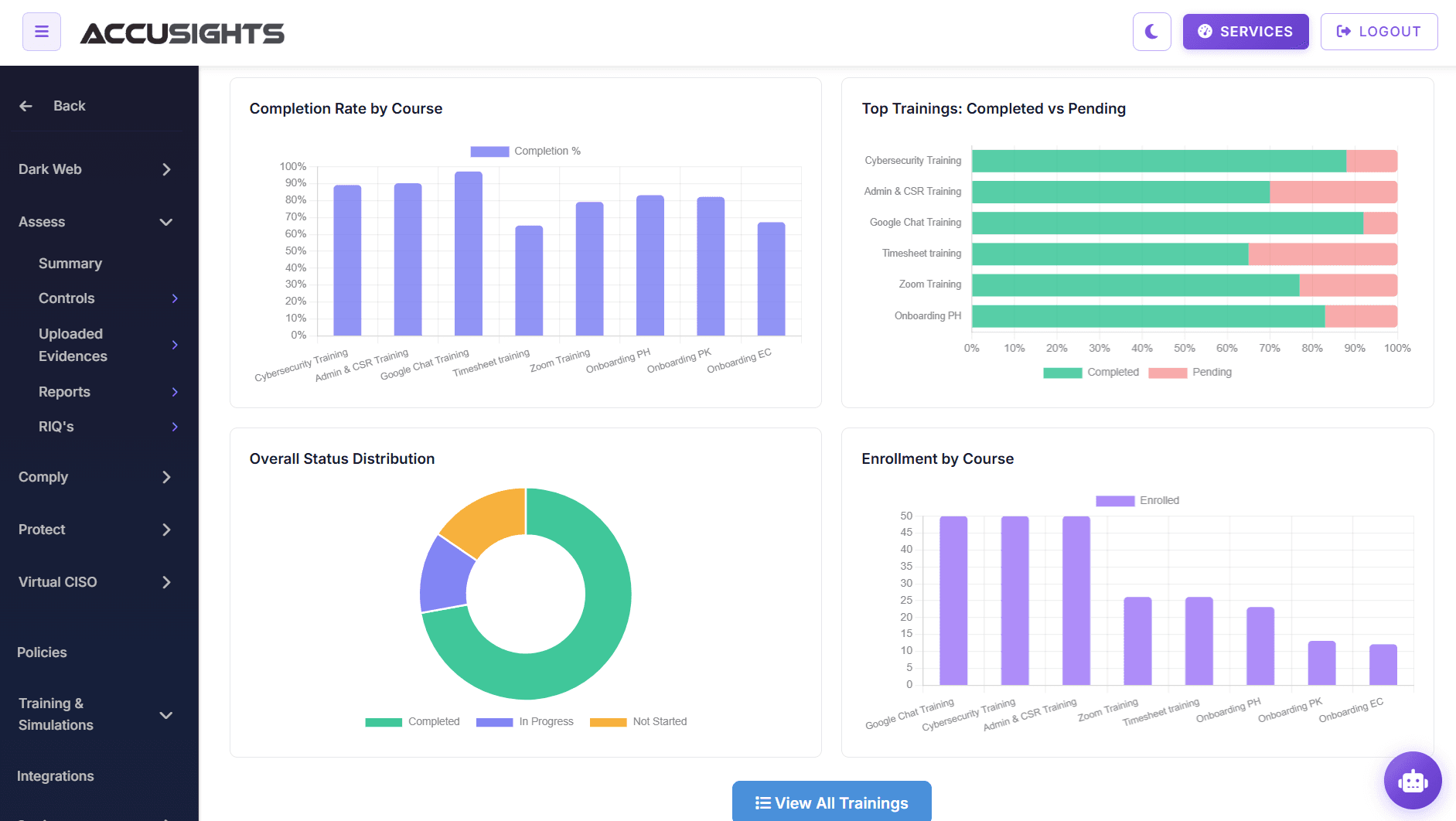Click the Accusights logo
This screenshot has height=821, width=1456.
point(182,33)
